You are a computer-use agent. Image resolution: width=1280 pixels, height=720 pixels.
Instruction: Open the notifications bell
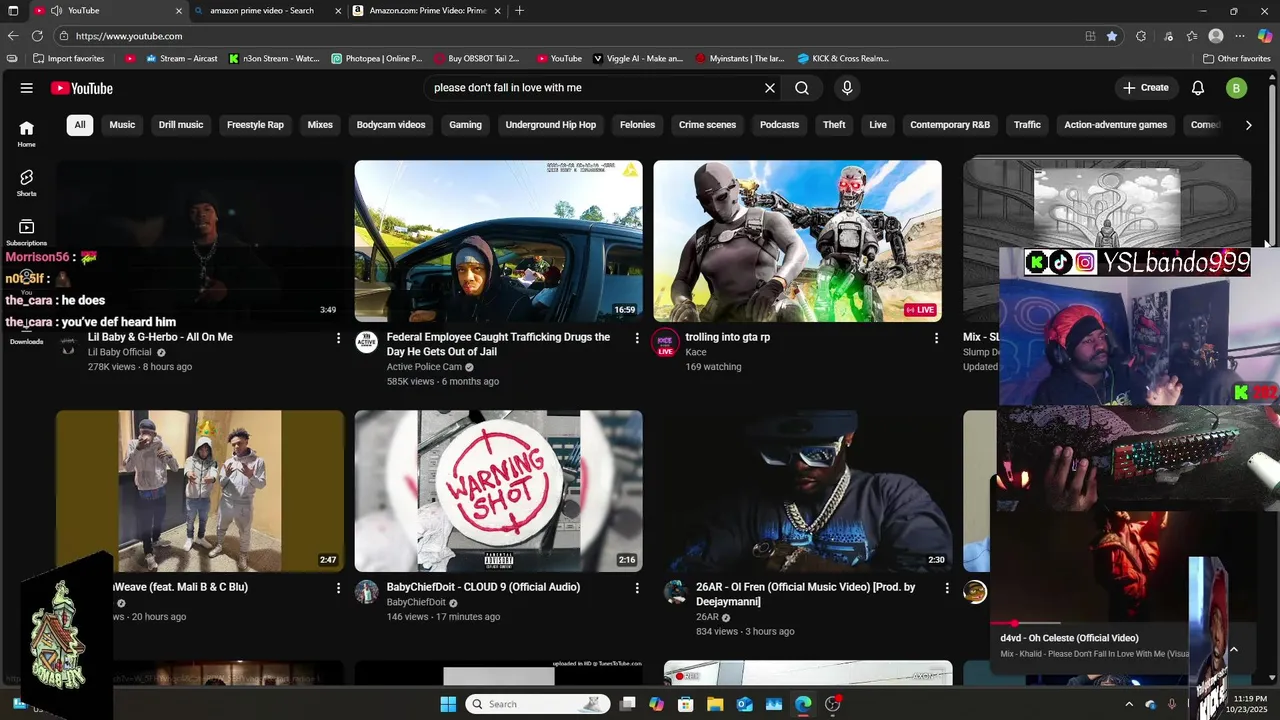1198,88
